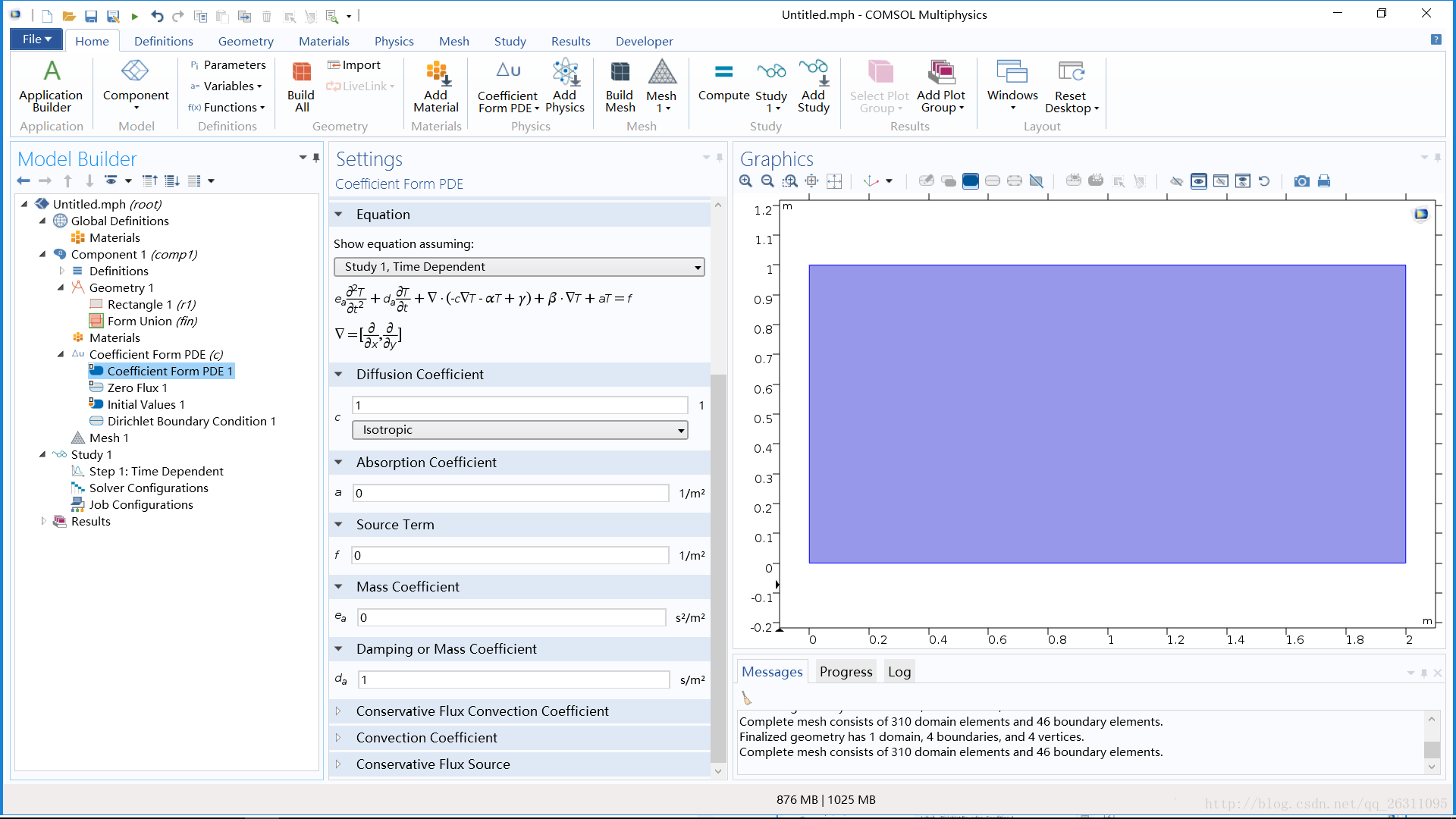The width and height of the screenshot is (1456, 819).
Task: Open the Results ribbon tab
Action: pos(570,41)
